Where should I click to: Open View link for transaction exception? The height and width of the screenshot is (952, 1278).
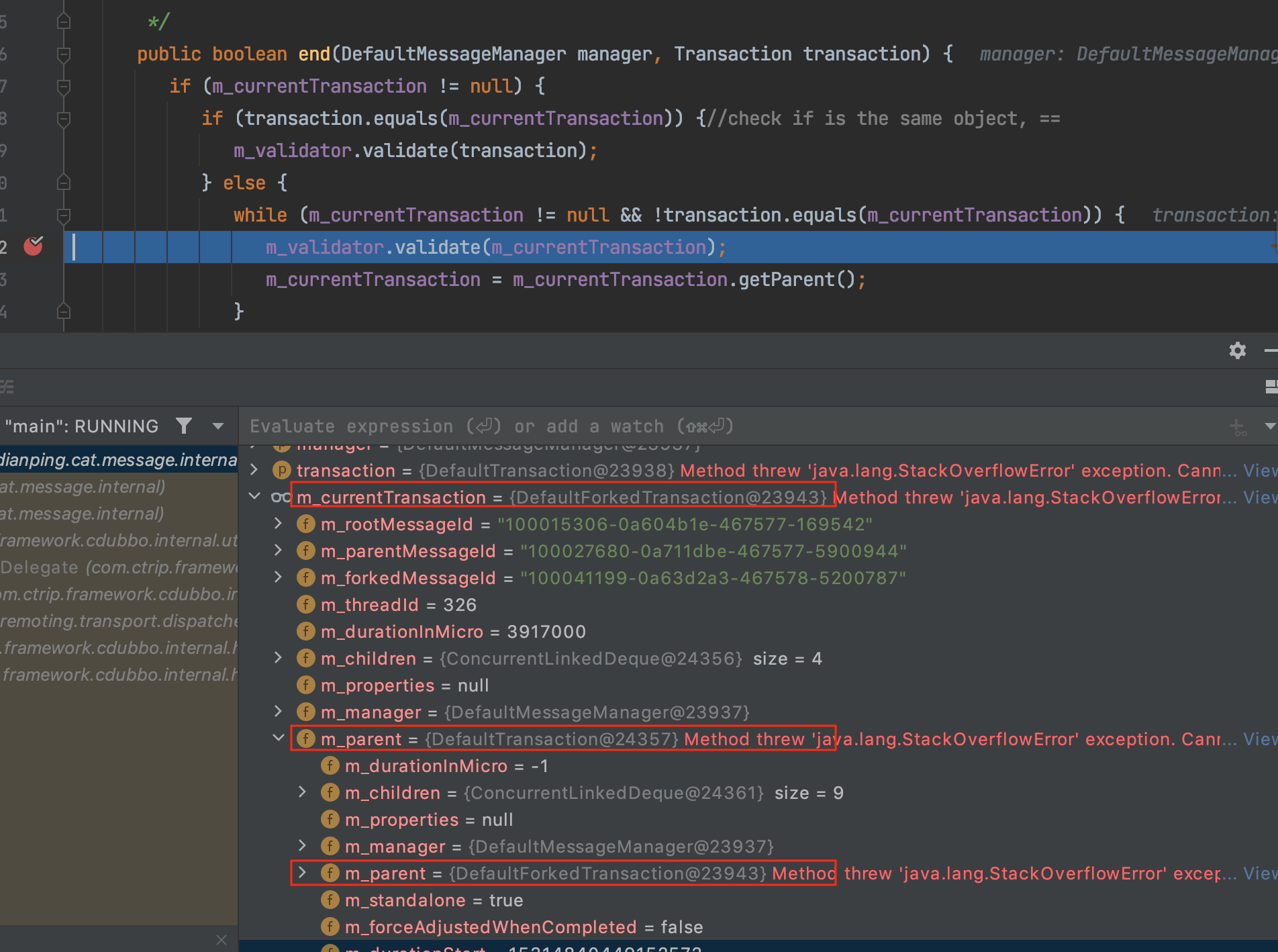click(x=1260, y=470)
